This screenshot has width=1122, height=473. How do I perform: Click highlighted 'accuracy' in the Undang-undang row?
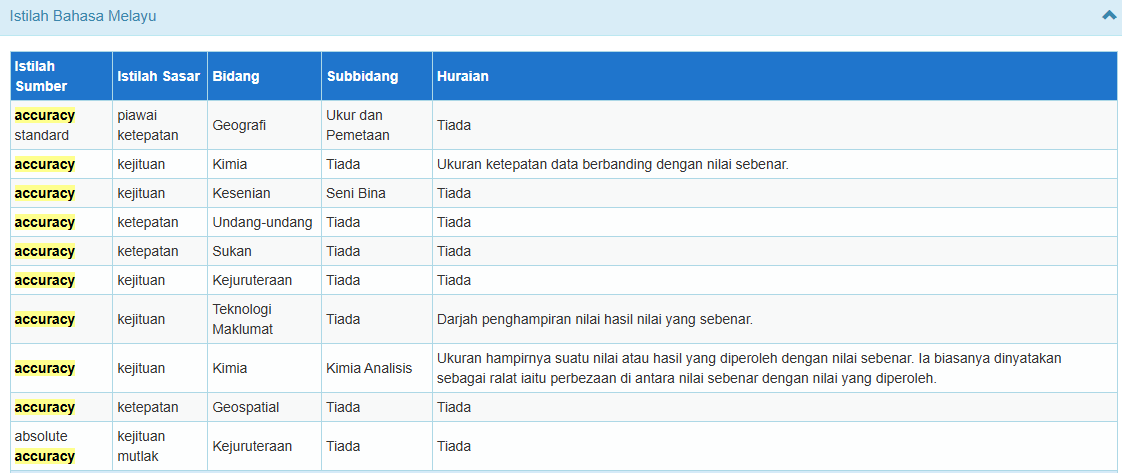(44, 223)
